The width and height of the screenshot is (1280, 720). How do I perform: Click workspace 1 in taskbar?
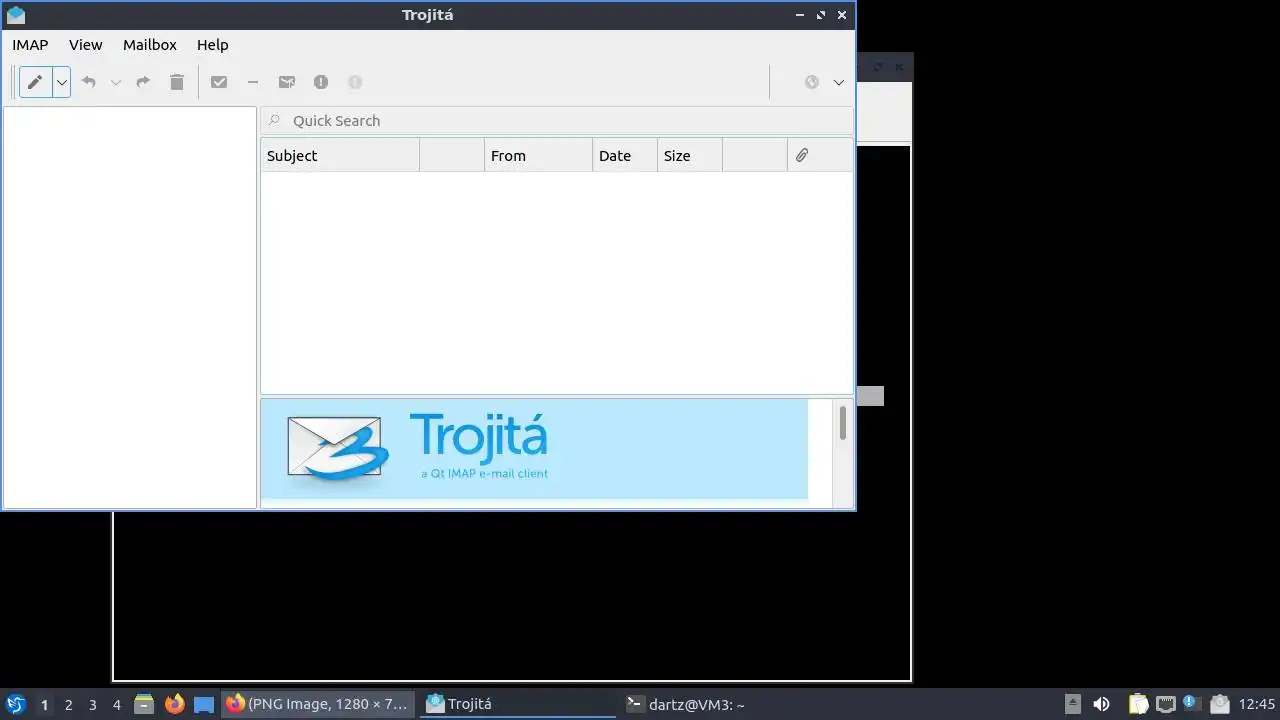tap(45, 705)
